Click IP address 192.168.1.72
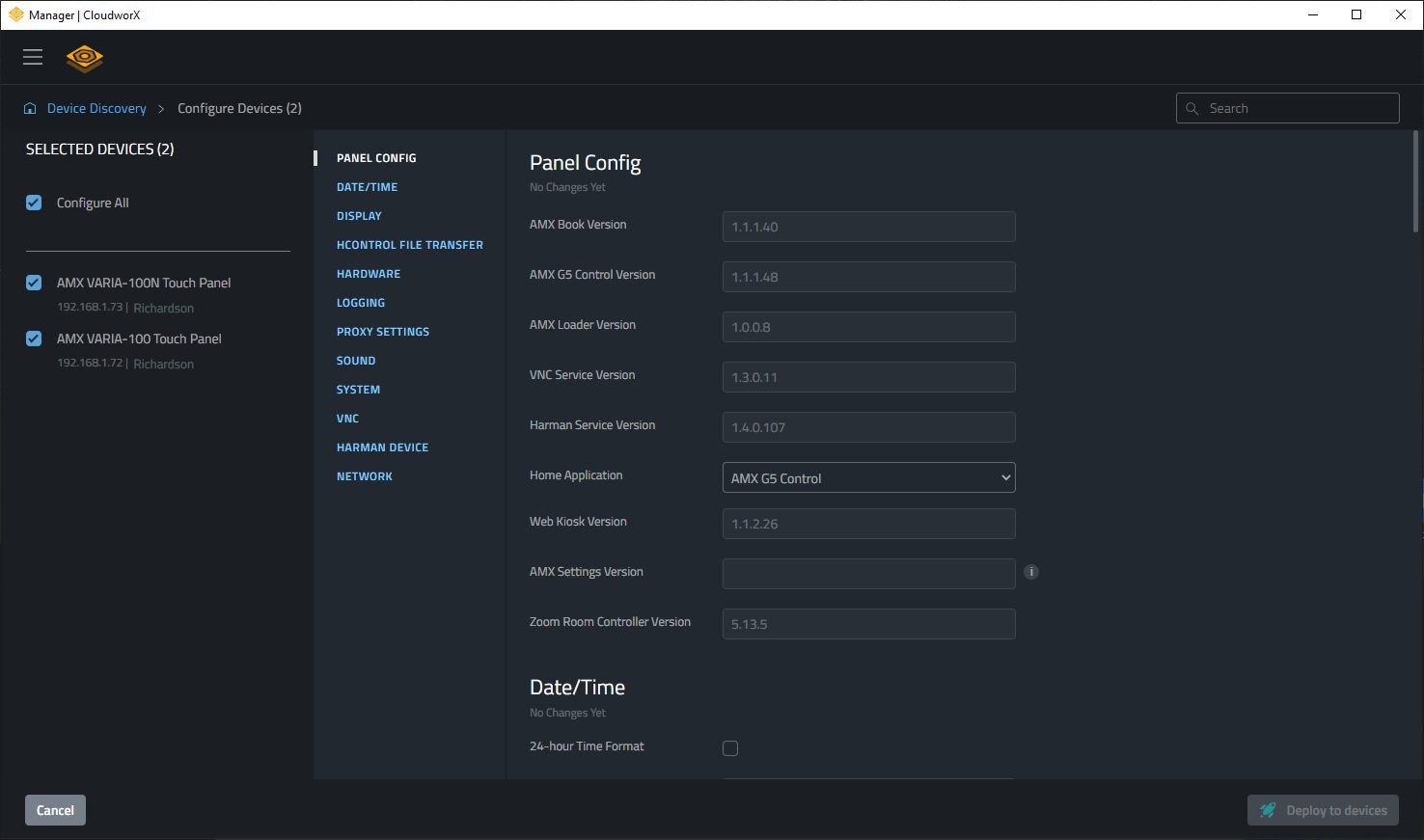 click(x=90, y=364)
